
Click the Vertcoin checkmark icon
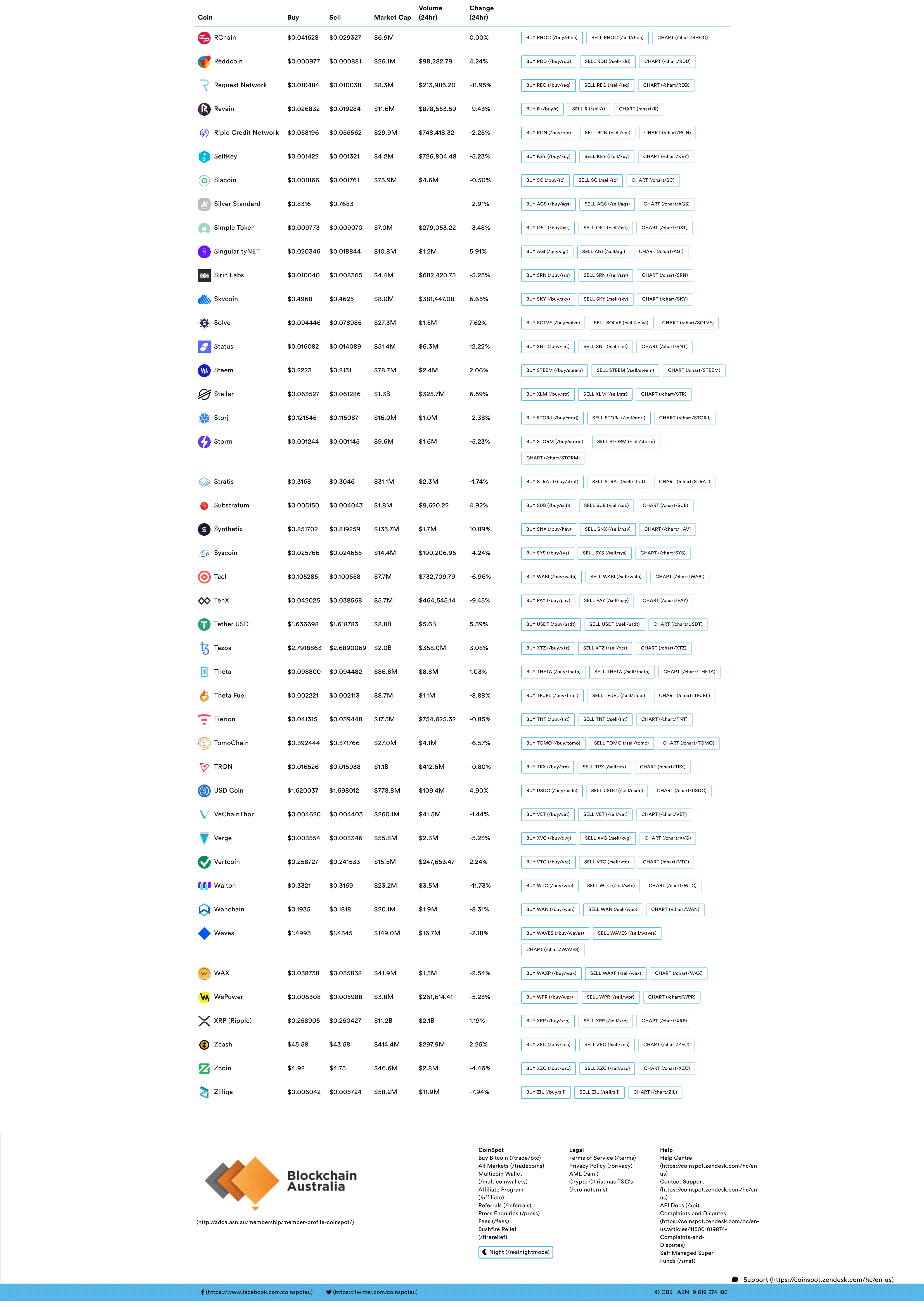204,862
